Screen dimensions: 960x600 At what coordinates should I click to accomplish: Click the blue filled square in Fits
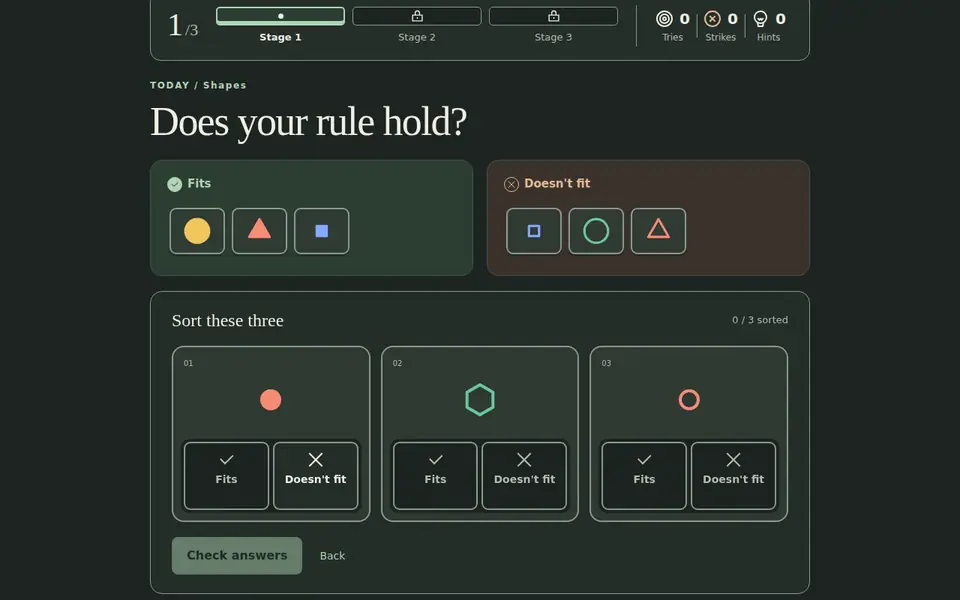(321, 231)
